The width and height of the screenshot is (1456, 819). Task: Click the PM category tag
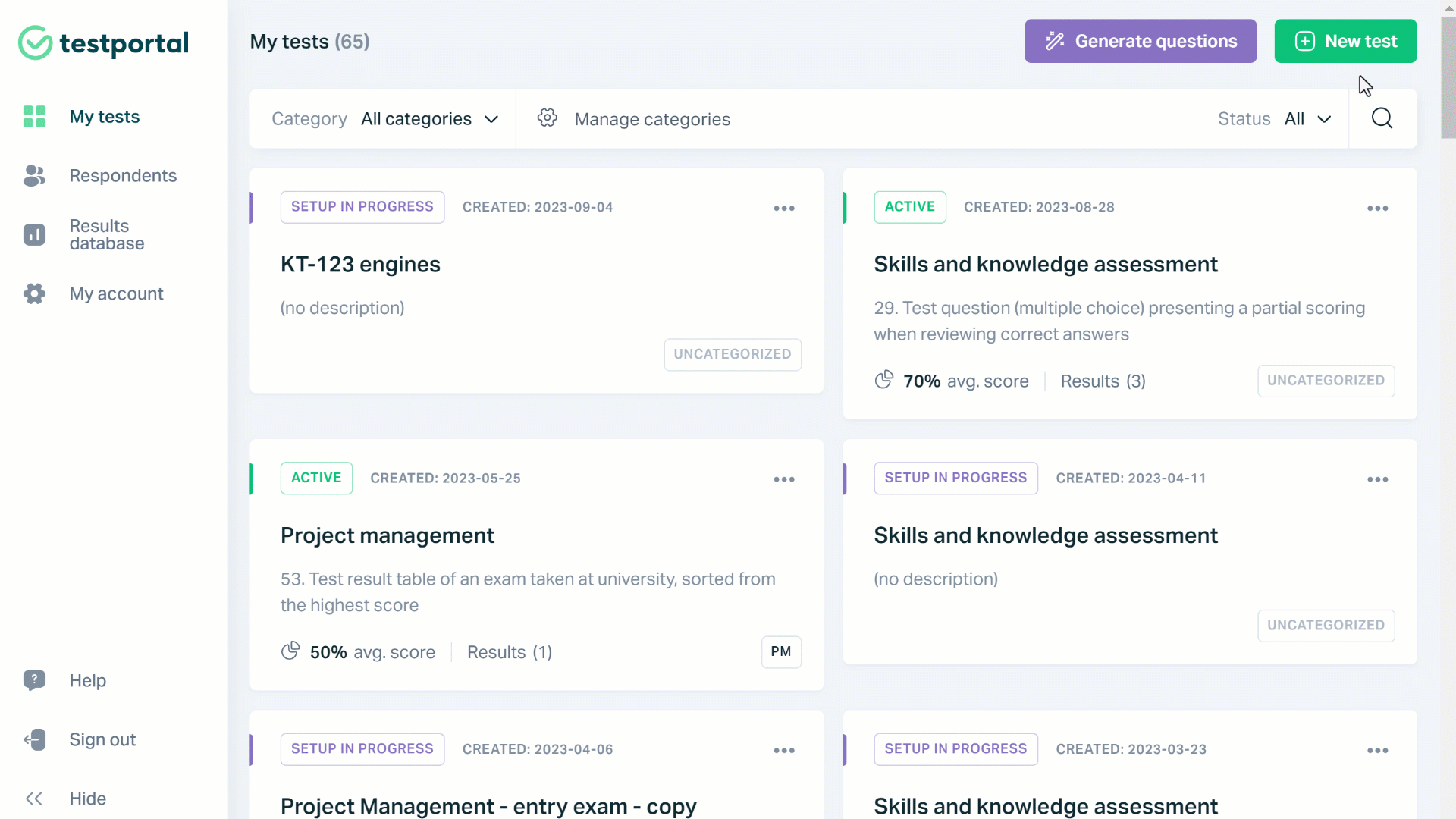pos(781,652)
